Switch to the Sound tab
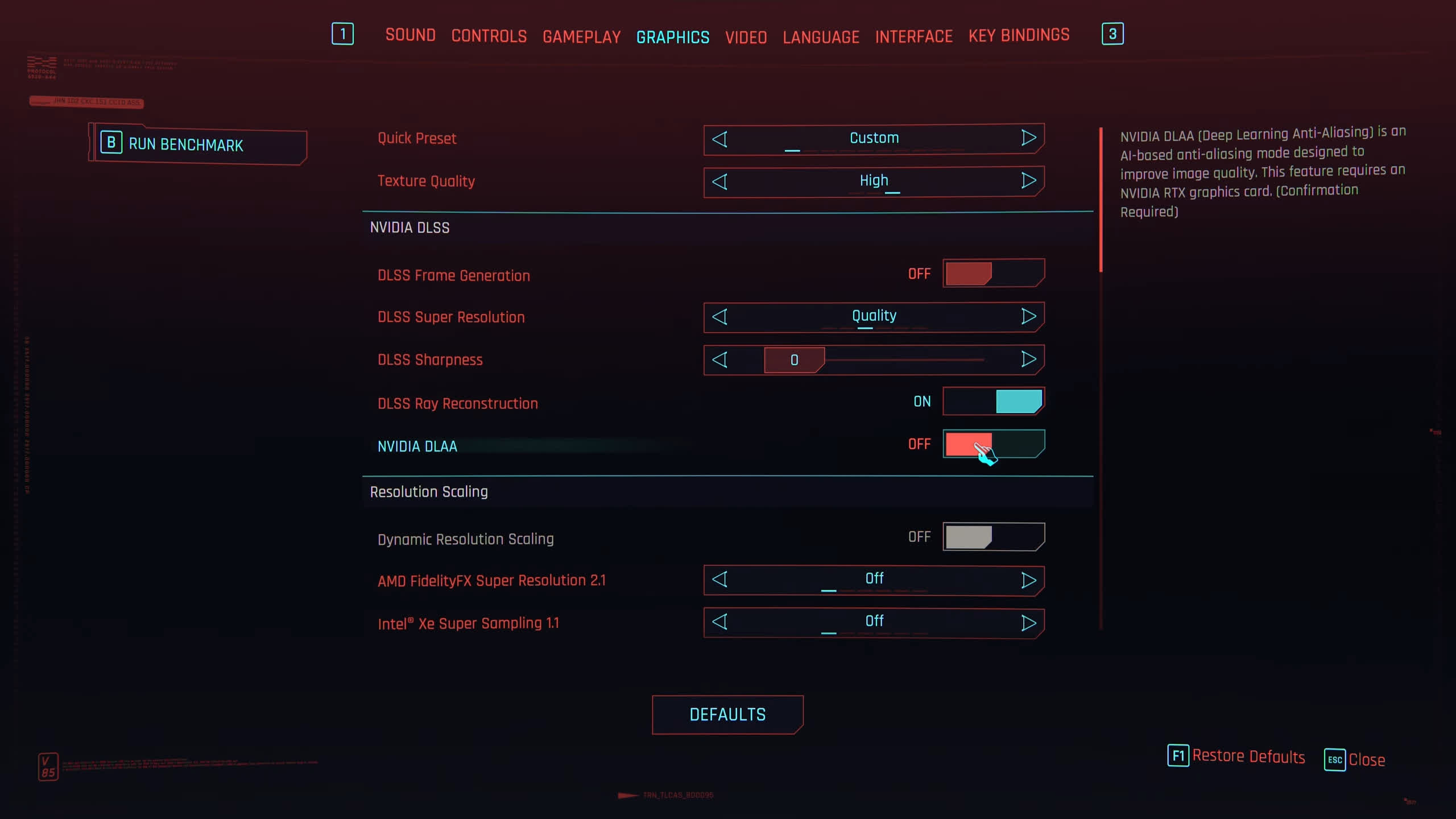Viewport: 1456px width, 819px height. click(410, 35)
